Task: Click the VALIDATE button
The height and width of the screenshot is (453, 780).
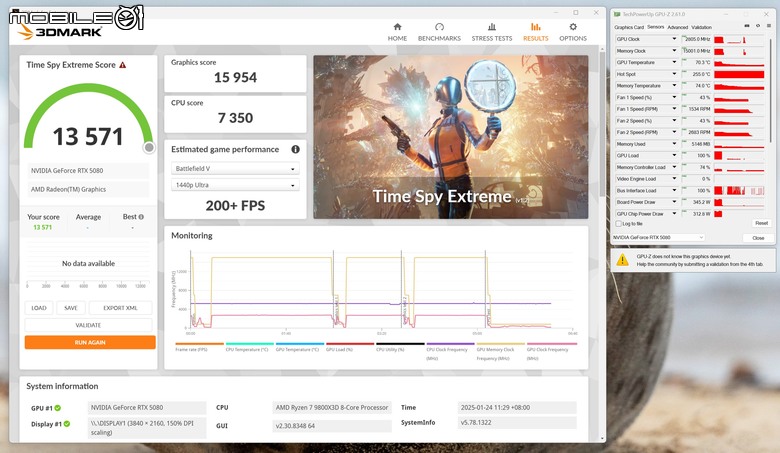Action: pyautogui.click(x=88, y=325)
